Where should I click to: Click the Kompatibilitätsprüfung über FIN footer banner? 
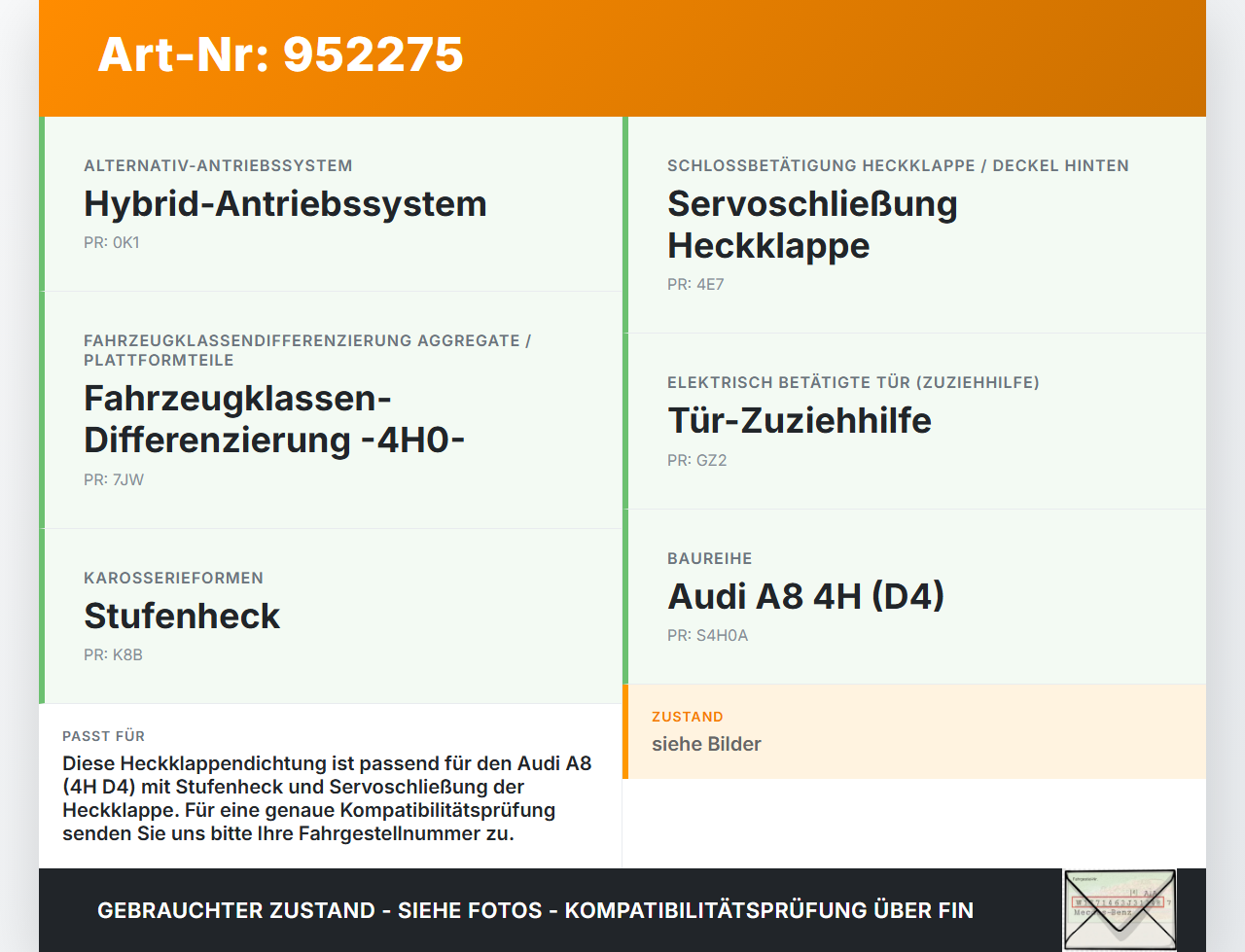535,909
